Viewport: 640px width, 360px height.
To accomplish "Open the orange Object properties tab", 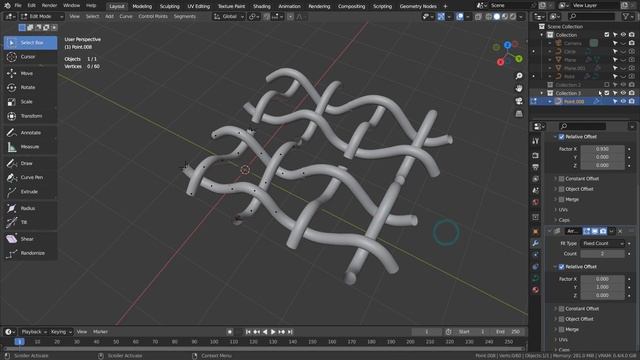I will 536,232.
